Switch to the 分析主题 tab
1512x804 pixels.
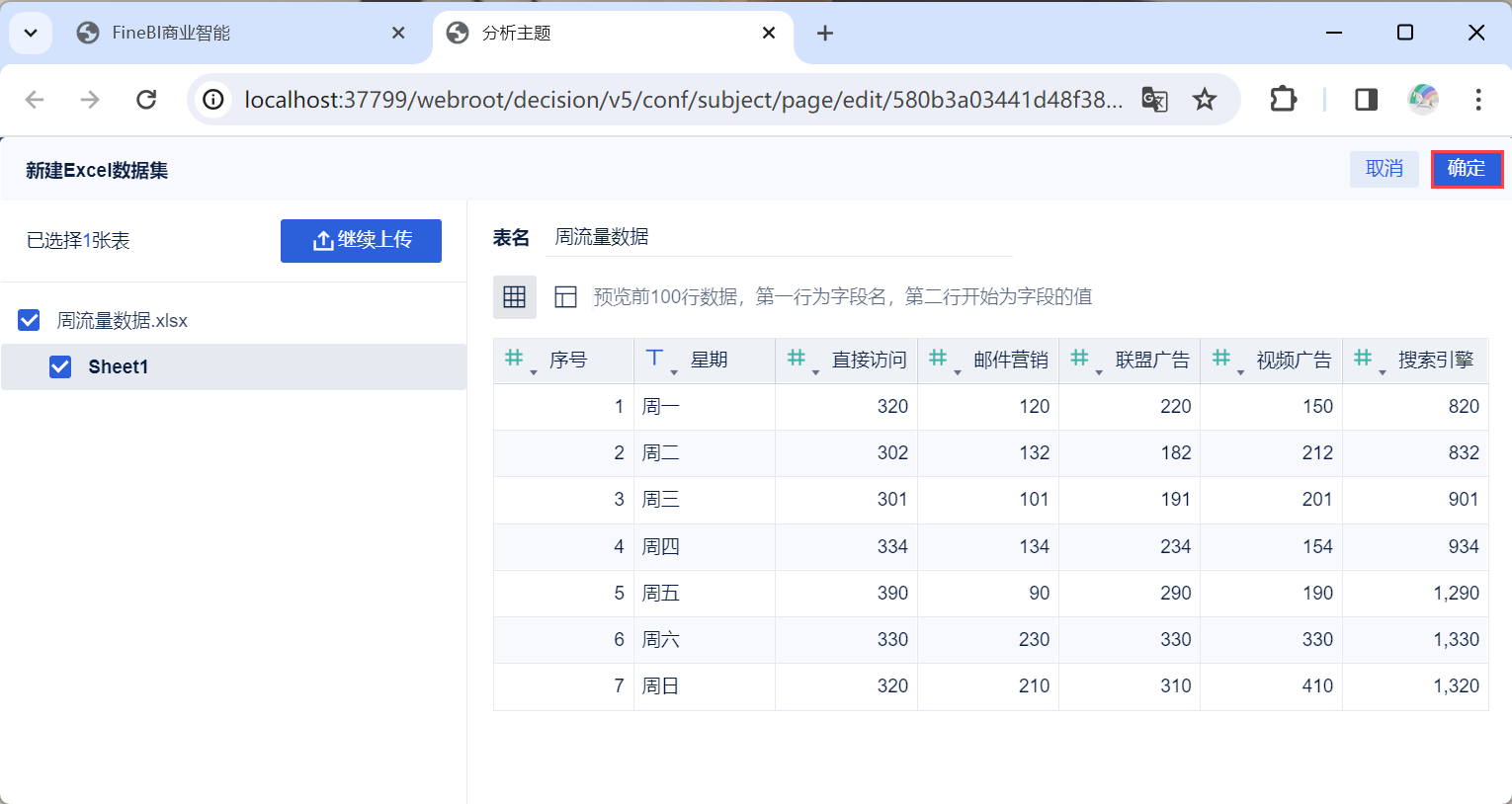[x=613, y=33]
